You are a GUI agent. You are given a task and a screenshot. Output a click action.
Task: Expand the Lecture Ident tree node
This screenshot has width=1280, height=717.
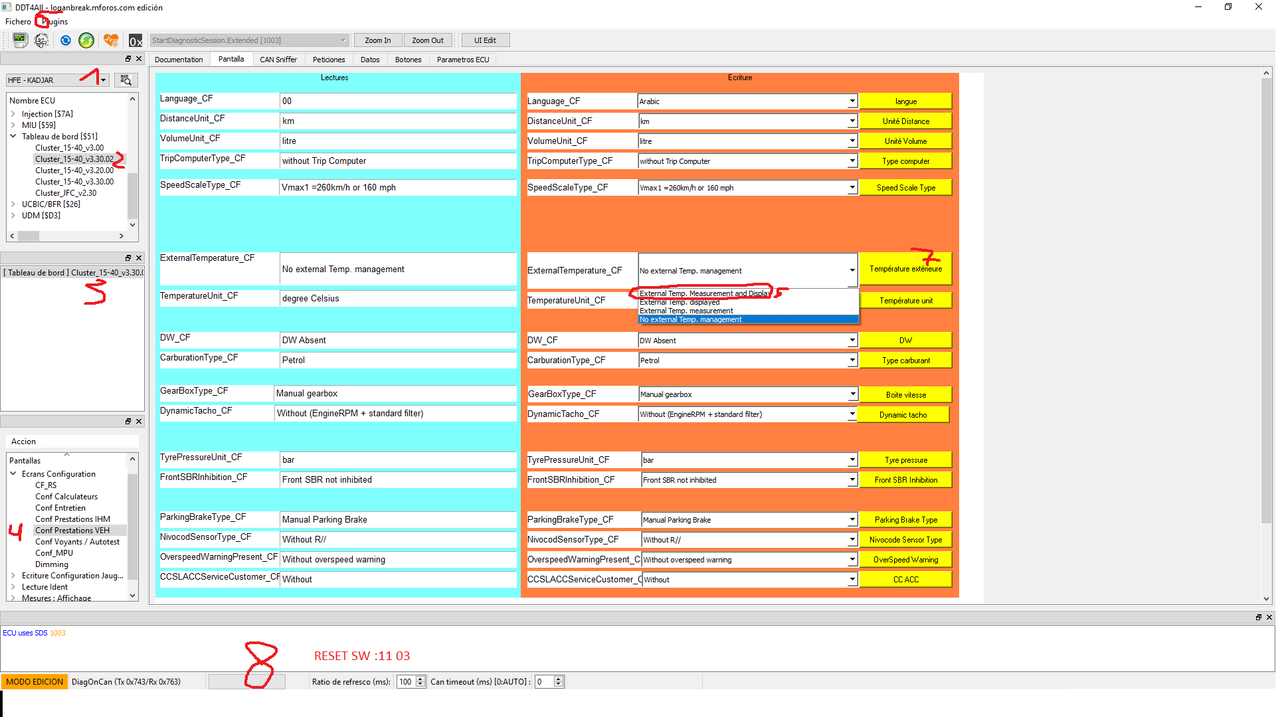click(13, 587)
